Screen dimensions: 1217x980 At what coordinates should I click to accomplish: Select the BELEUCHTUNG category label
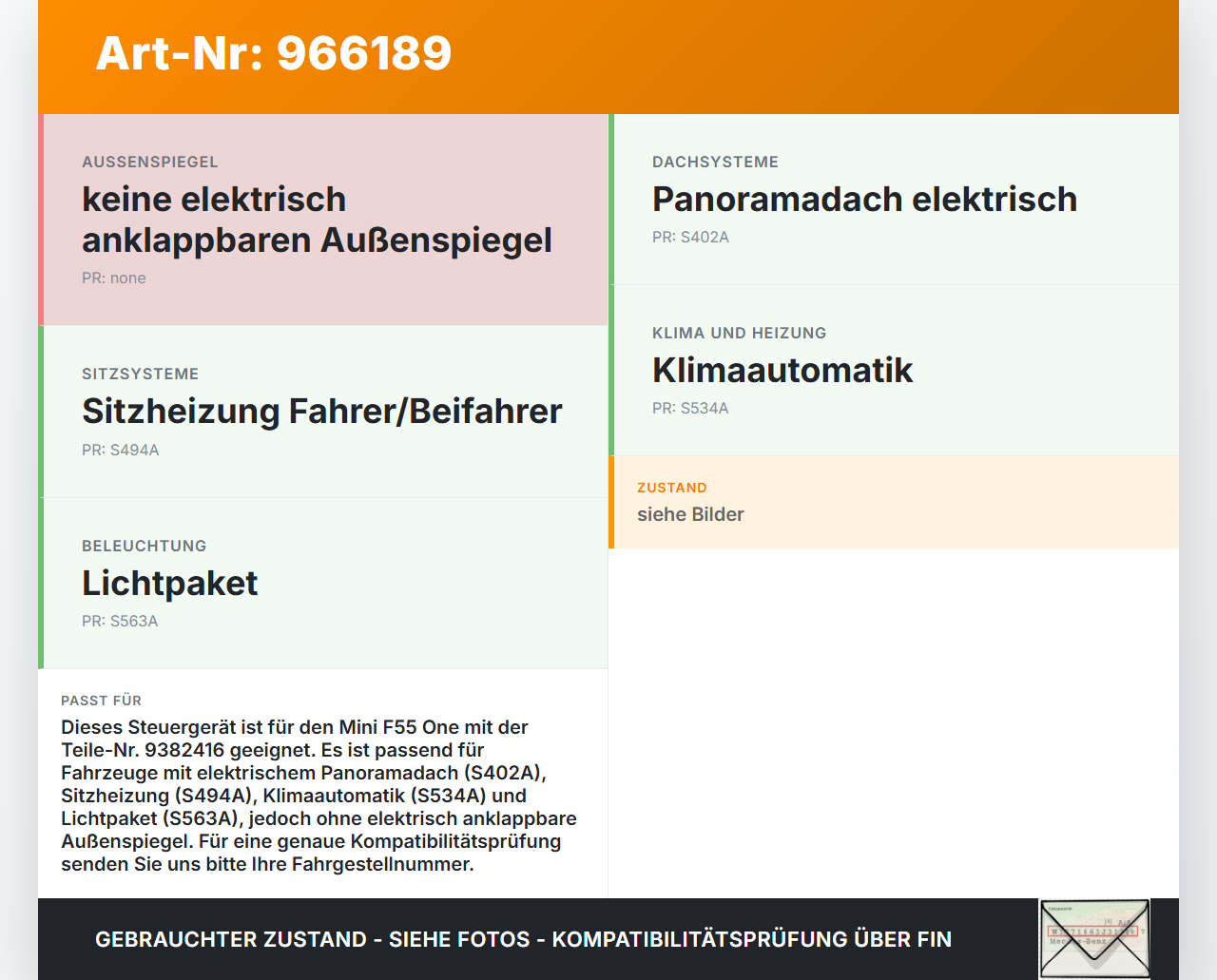click(x=144, y=546)
